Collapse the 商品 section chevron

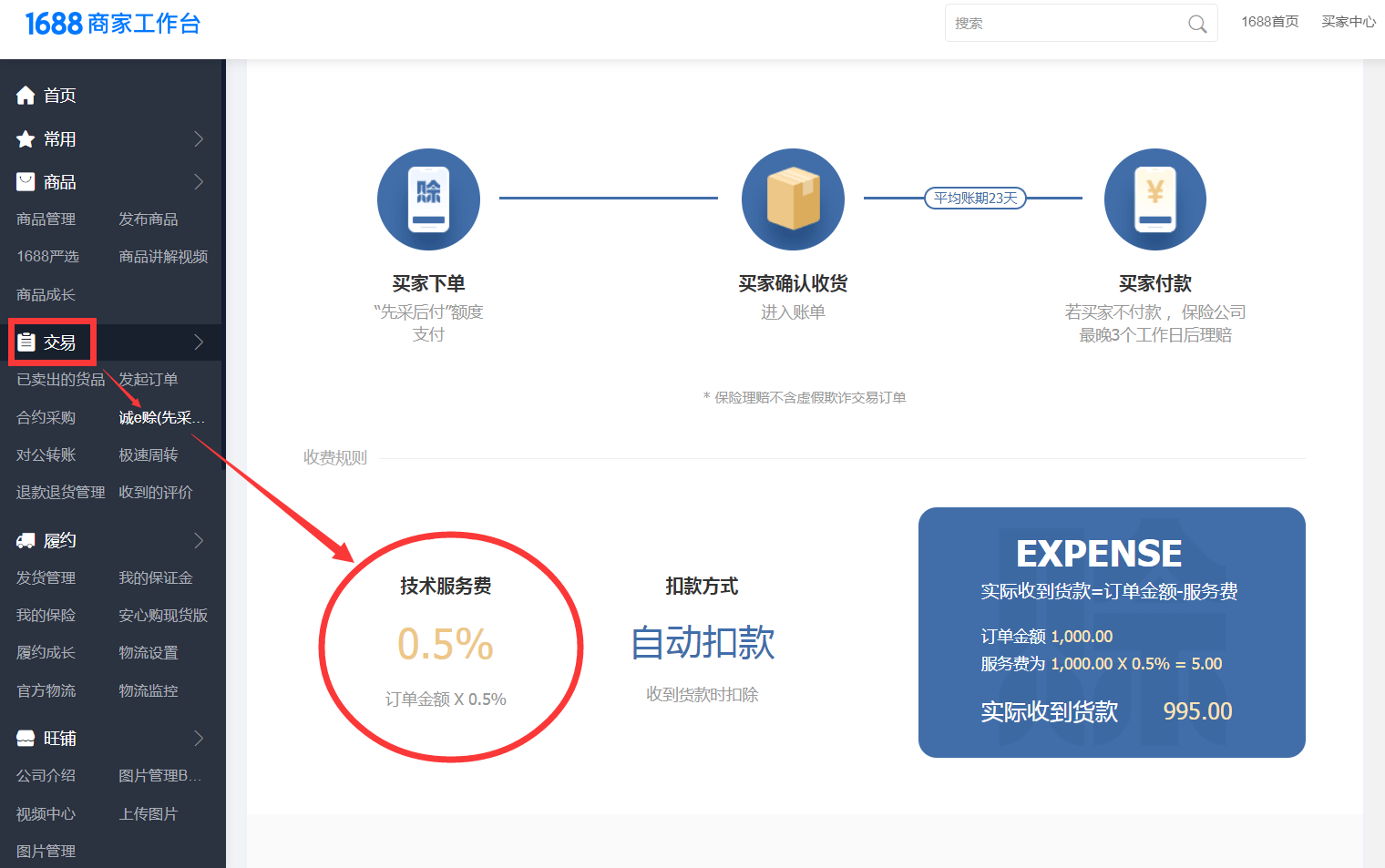tap(199, 182)
